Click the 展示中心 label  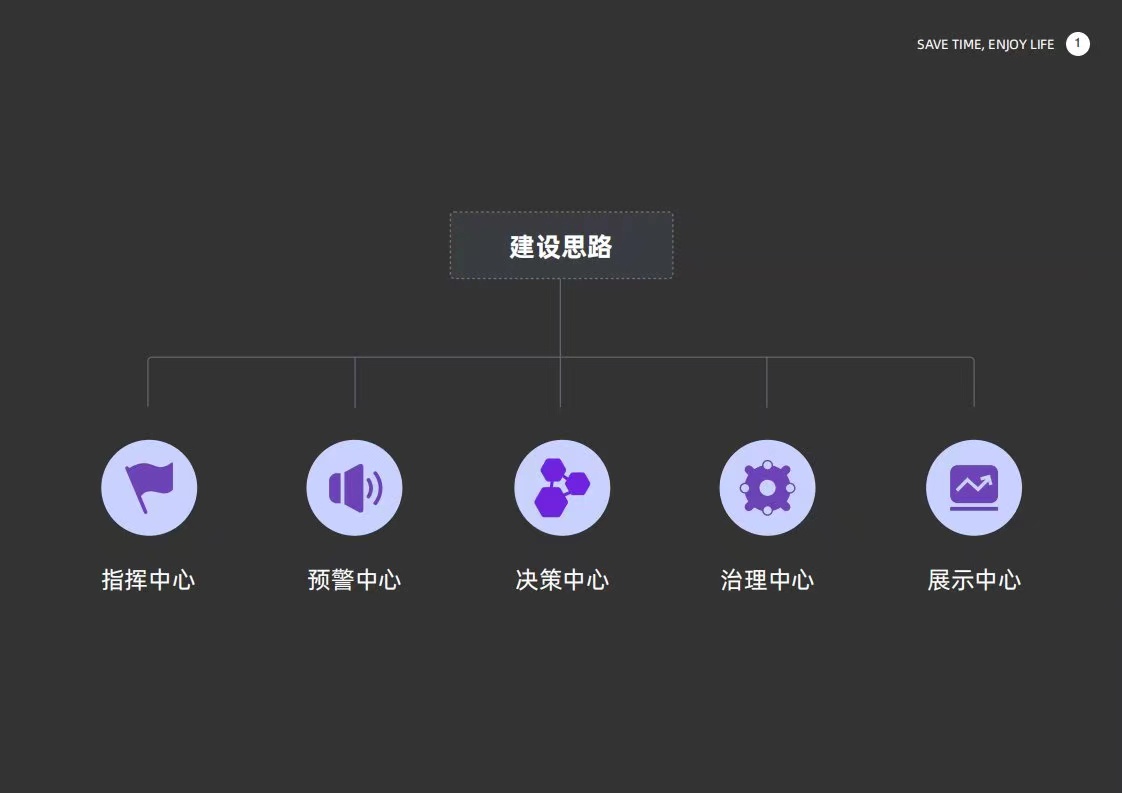pos(974,580)
